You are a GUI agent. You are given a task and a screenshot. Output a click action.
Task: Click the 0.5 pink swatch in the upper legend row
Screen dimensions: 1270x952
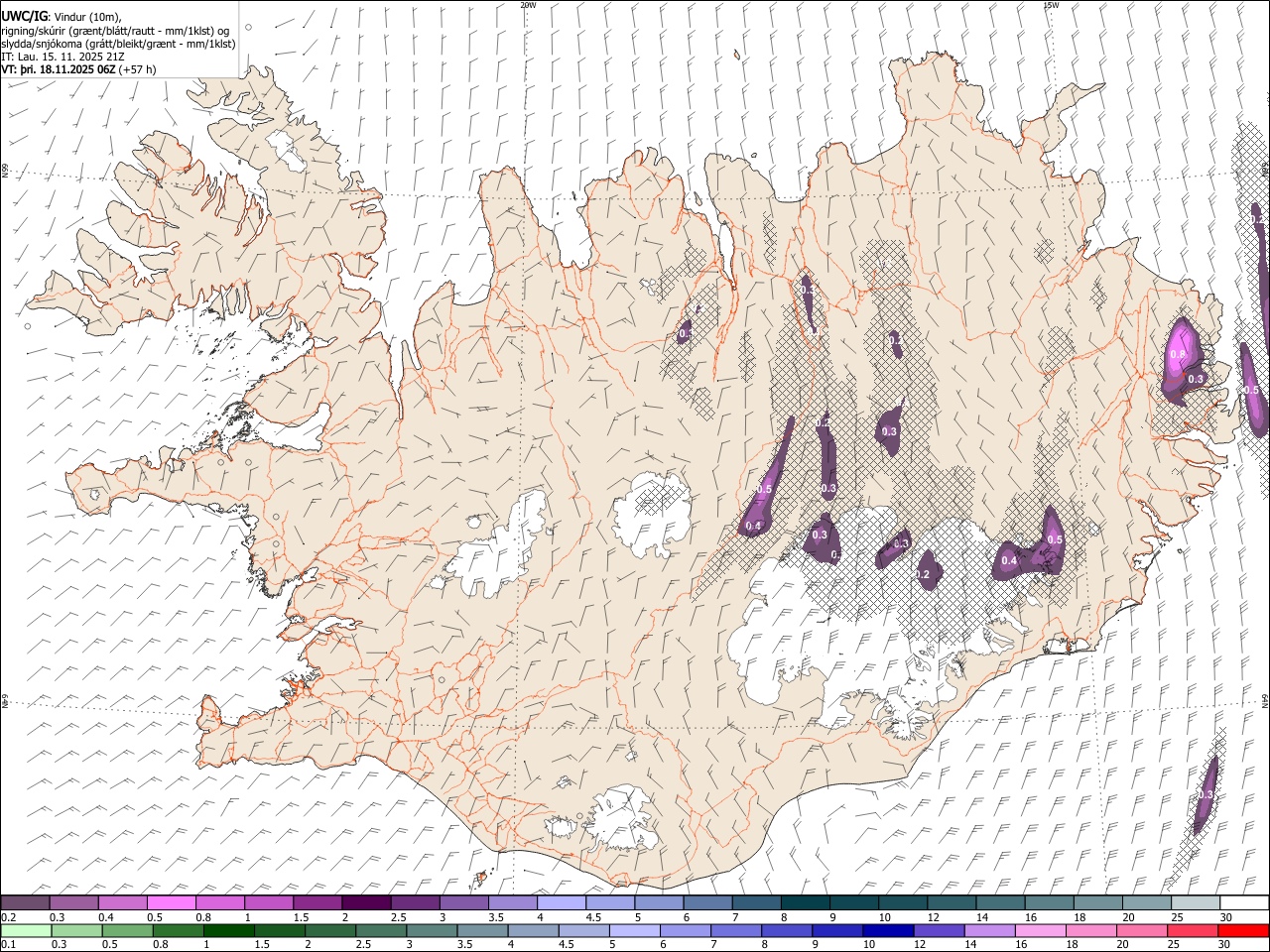pyautogui.click(x=172, y=902)
